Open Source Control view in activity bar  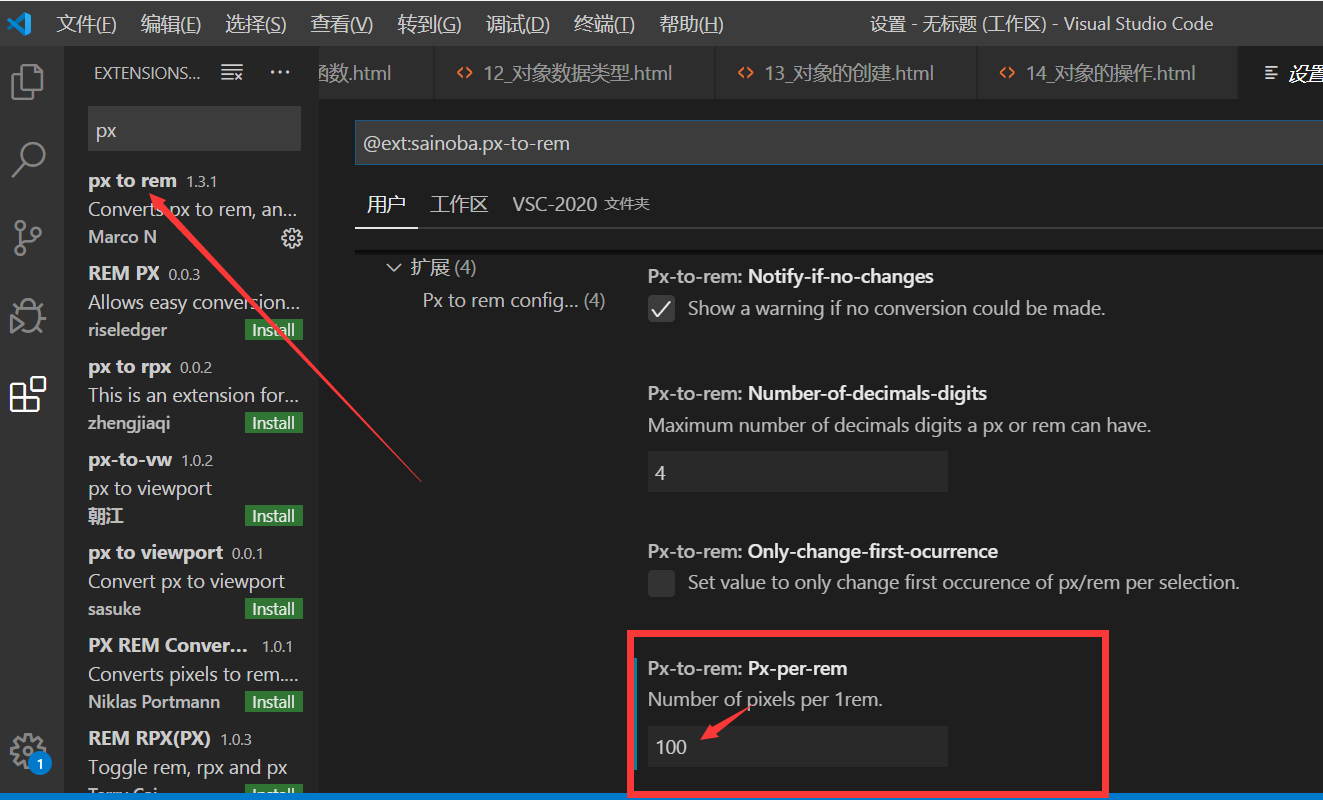[28, 238]
